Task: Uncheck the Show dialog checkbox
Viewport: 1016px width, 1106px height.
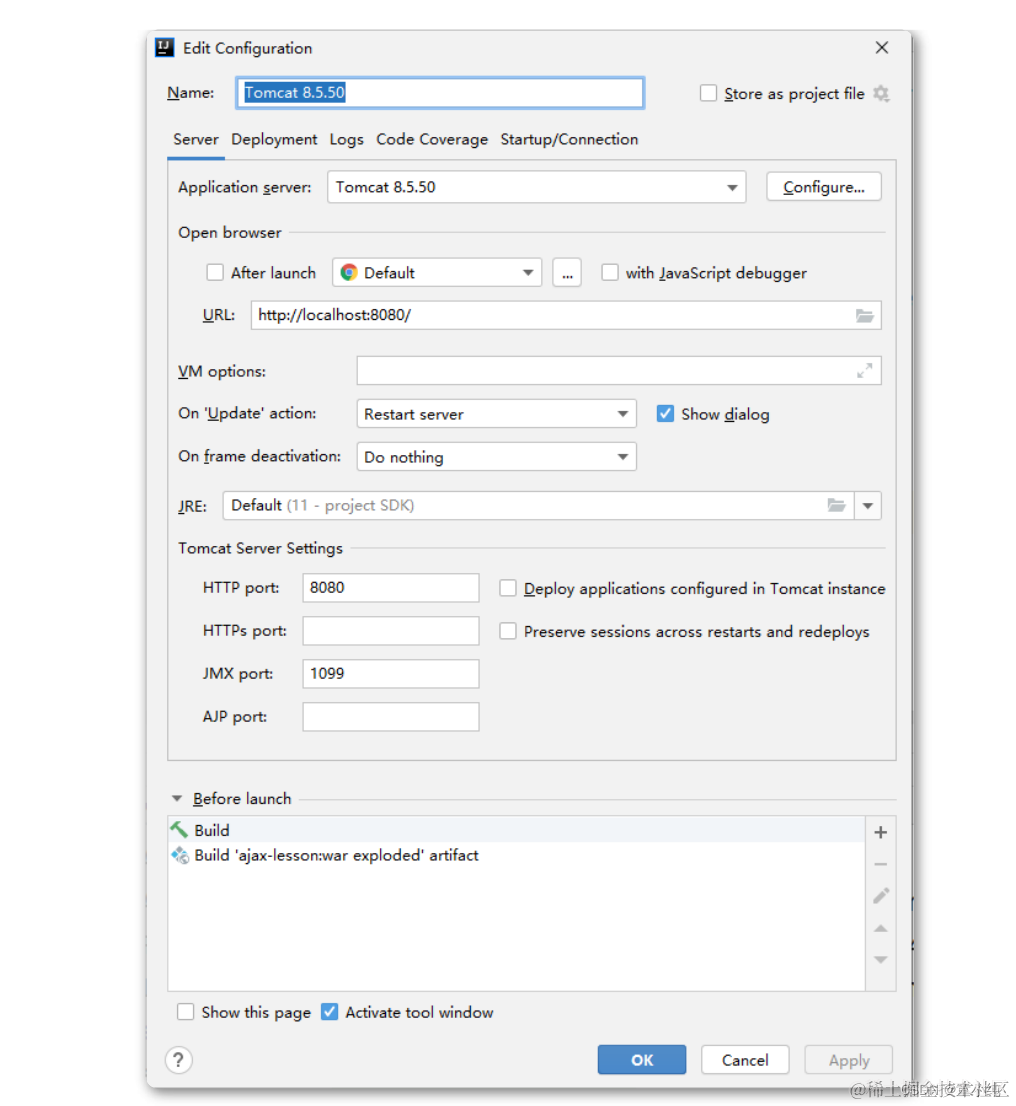Action: point(665,413)
